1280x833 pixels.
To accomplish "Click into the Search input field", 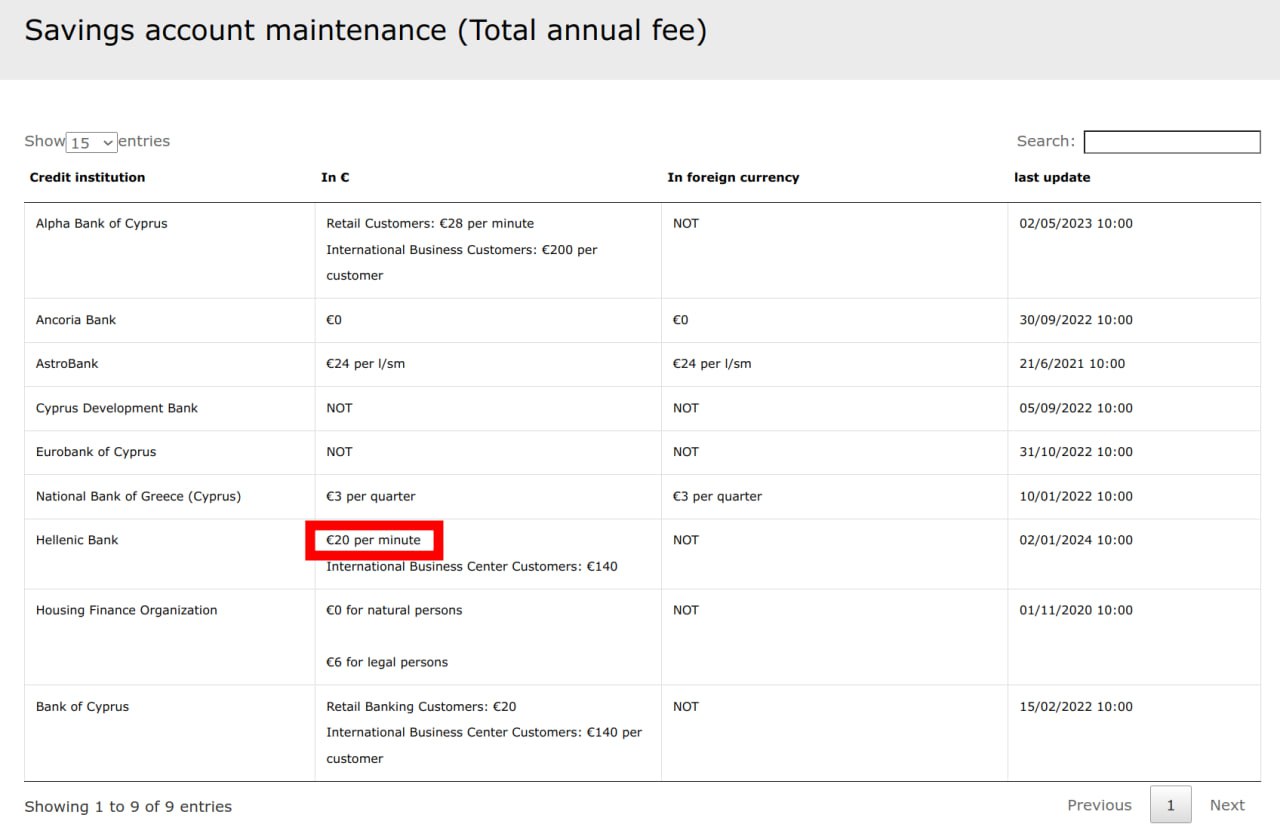I will (1171, 142).
